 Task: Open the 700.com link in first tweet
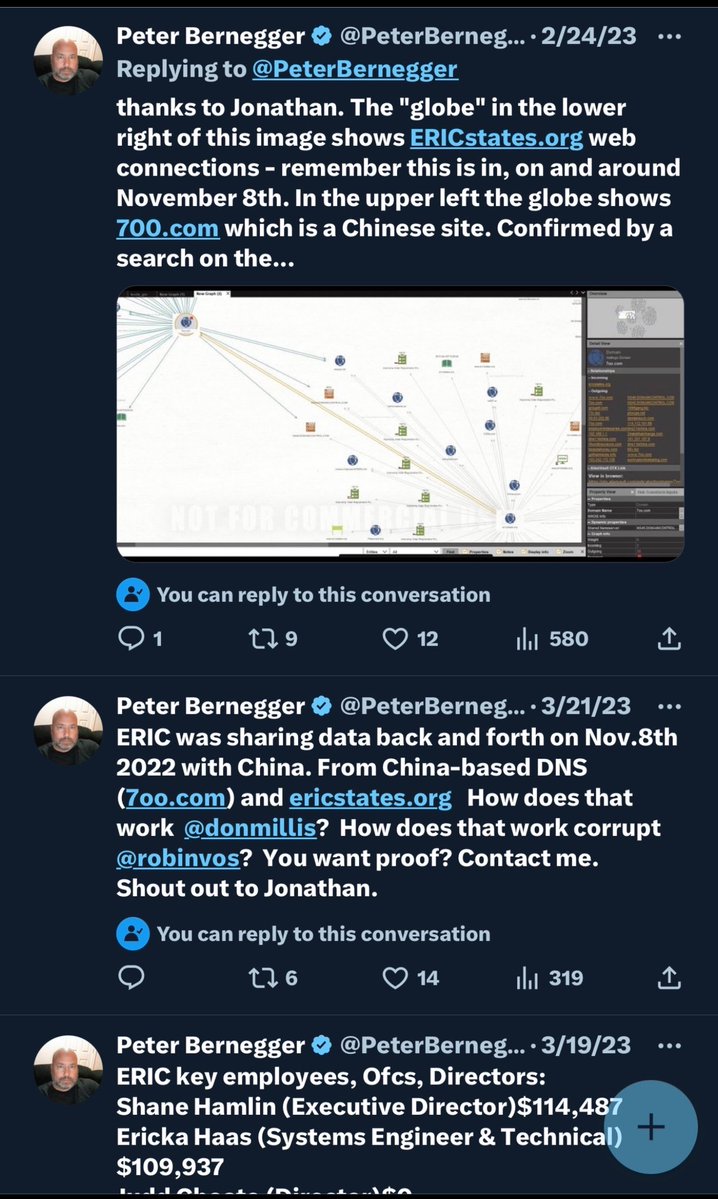[x=167, y=228]
